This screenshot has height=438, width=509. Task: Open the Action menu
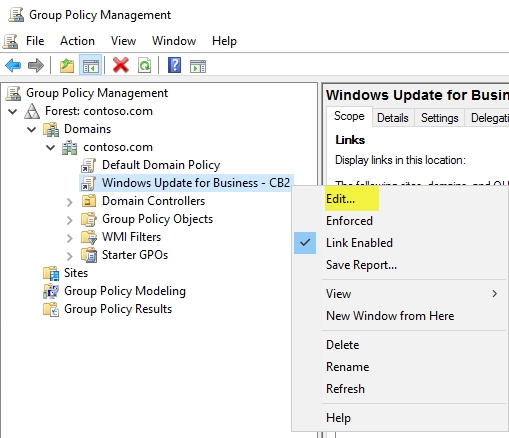coord(77,41)
